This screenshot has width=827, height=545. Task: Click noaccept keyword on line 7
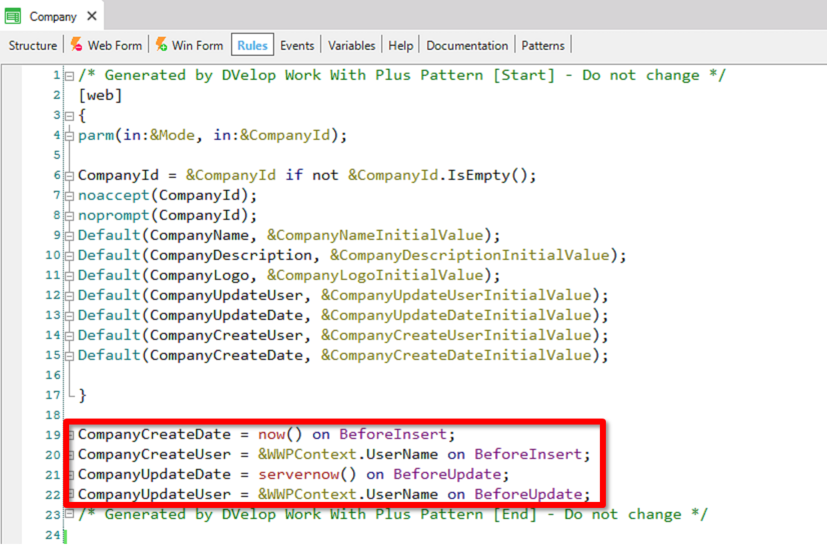point(114,195)
